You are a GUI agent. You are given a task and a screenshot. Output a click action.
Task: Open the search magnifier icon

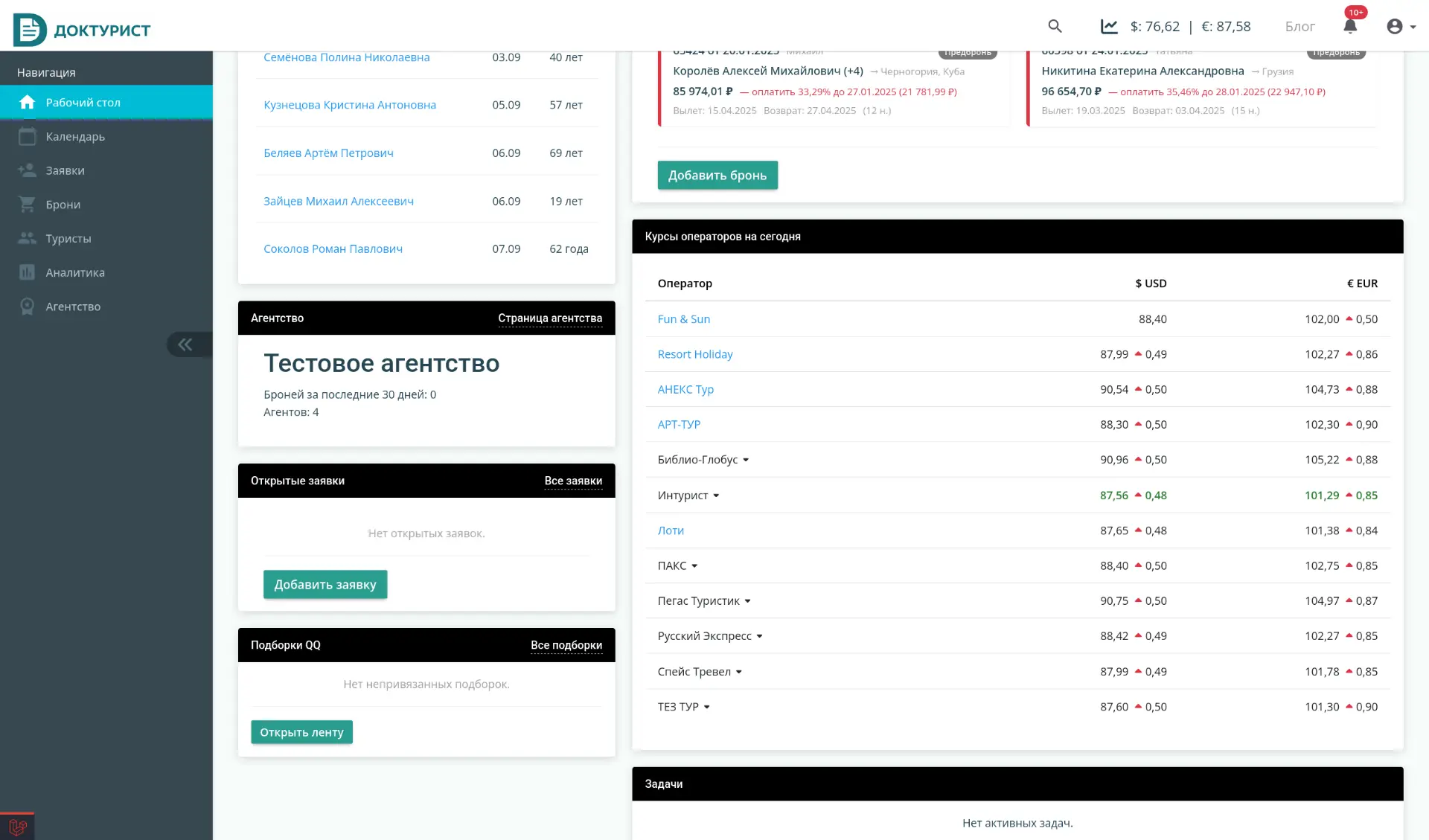[x=1055, y=26]
